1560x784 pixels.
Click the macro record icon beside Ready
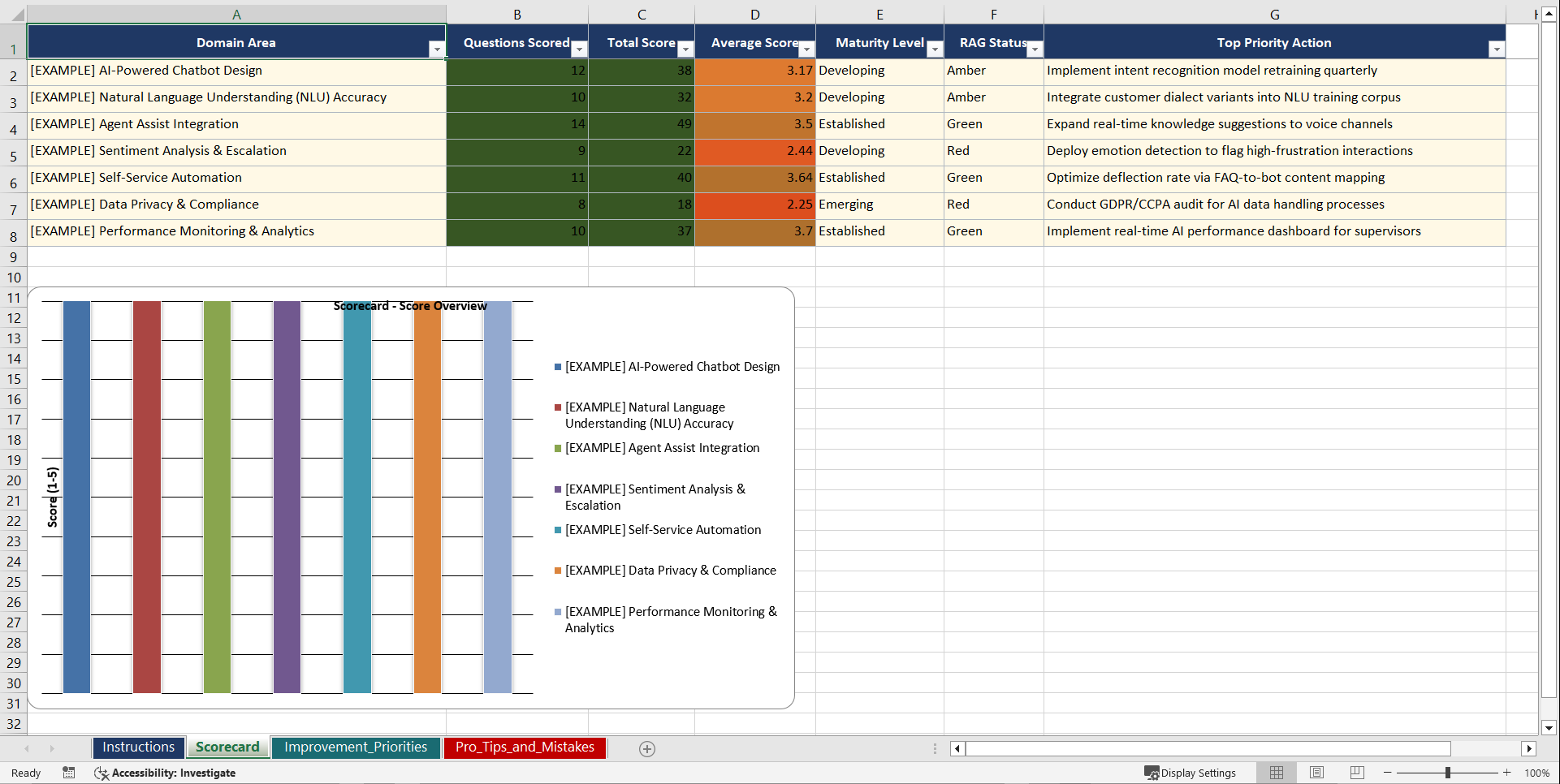69,773
